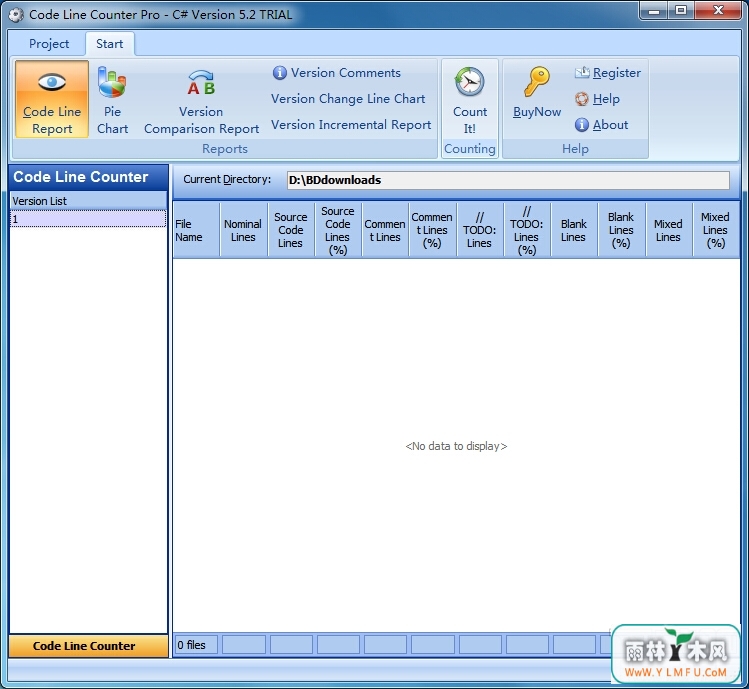Open the Version Incremental Report
This screenshot has height=689, width=749.
pos(351,125)
